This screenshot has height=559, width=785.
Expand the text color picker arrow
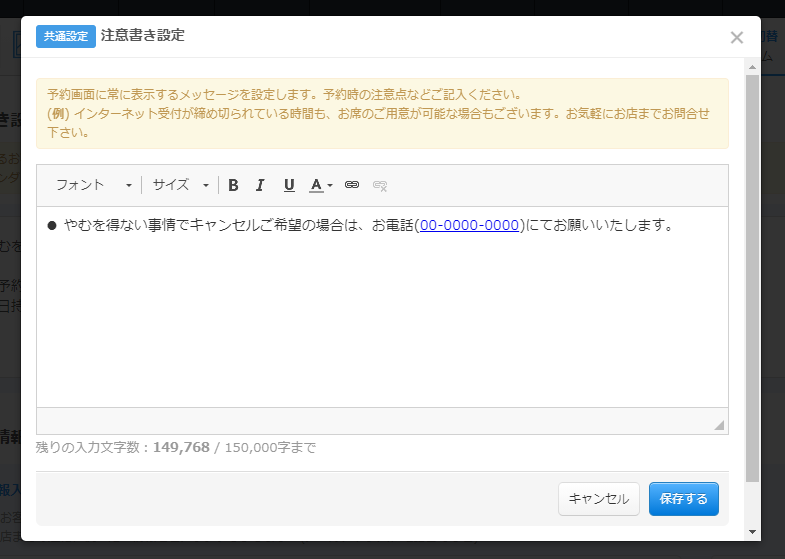(330, 186)
